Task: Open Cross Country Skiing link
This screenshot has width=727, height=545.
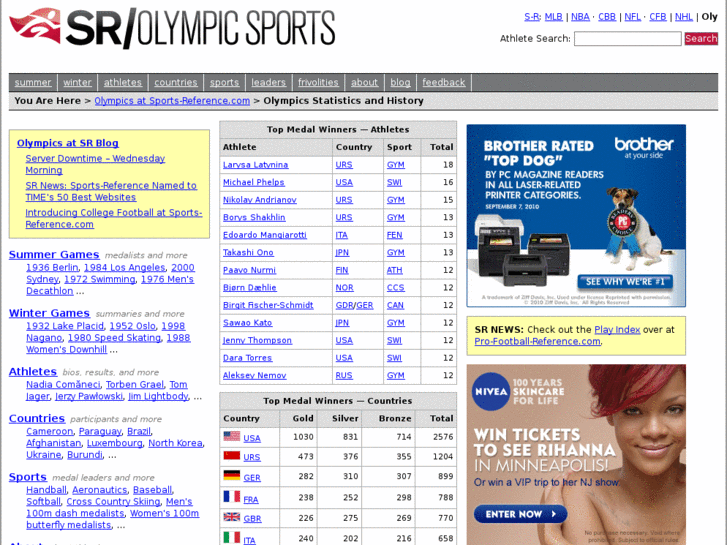Action: pos(113,501)
